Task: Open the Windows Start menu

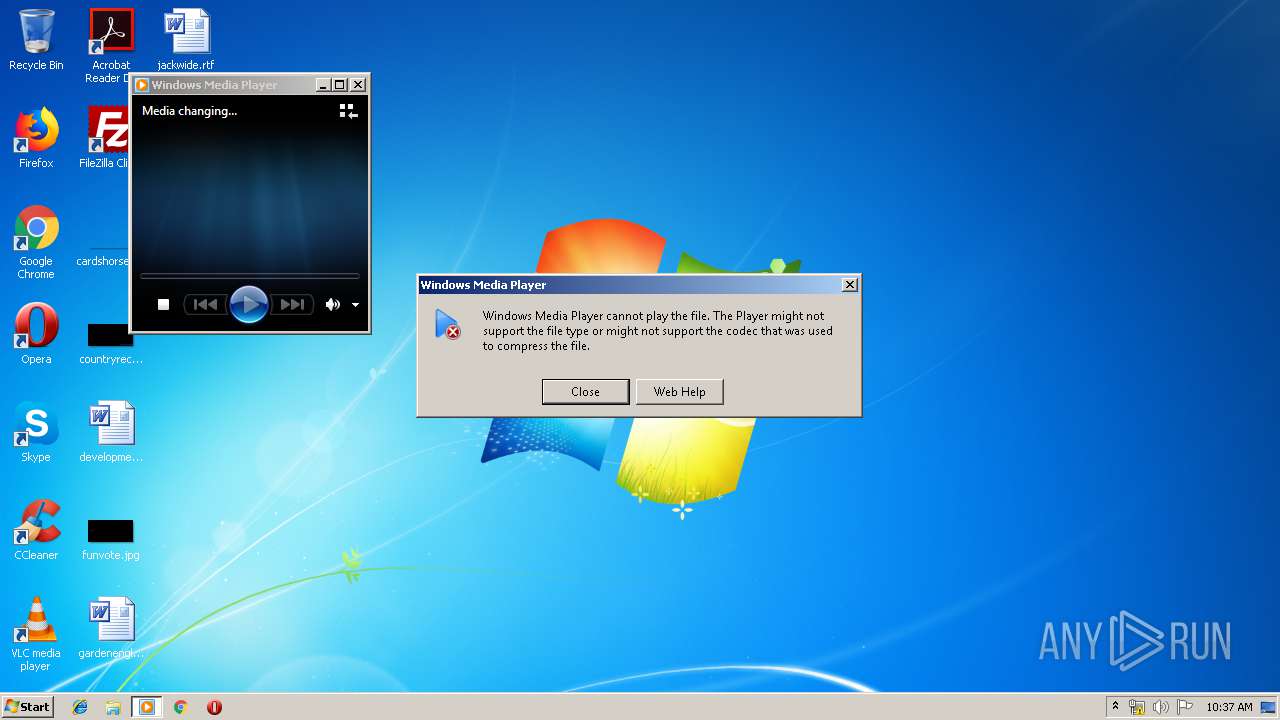Action: (27, 706)
